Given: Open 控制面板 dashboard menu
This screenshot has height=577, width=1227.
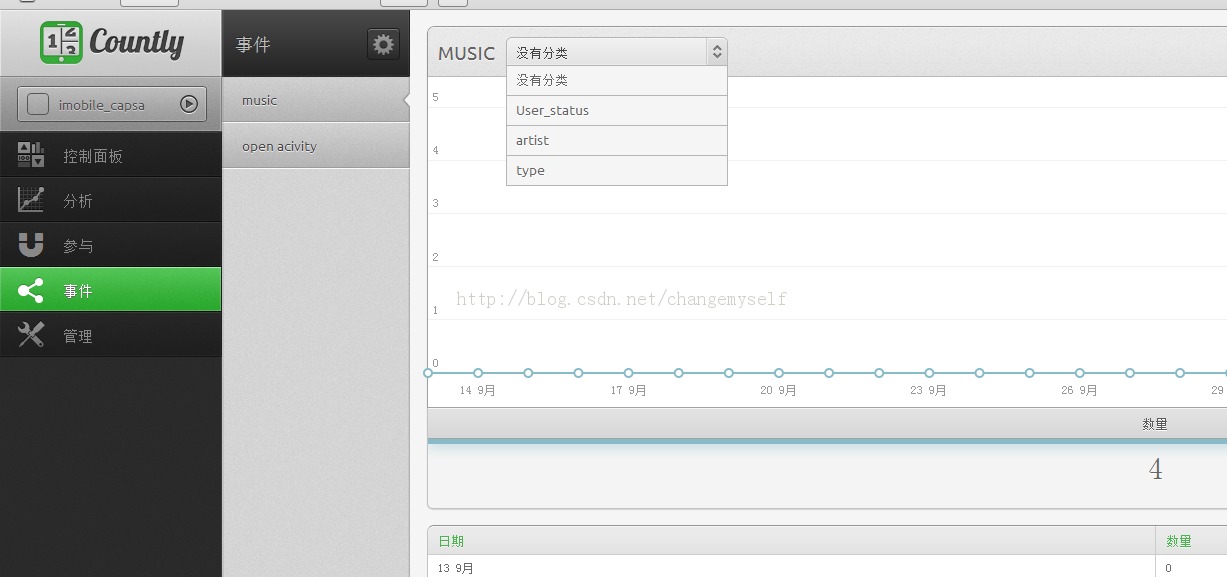Looking at the screenshot, I should click(x=110, y=155).
